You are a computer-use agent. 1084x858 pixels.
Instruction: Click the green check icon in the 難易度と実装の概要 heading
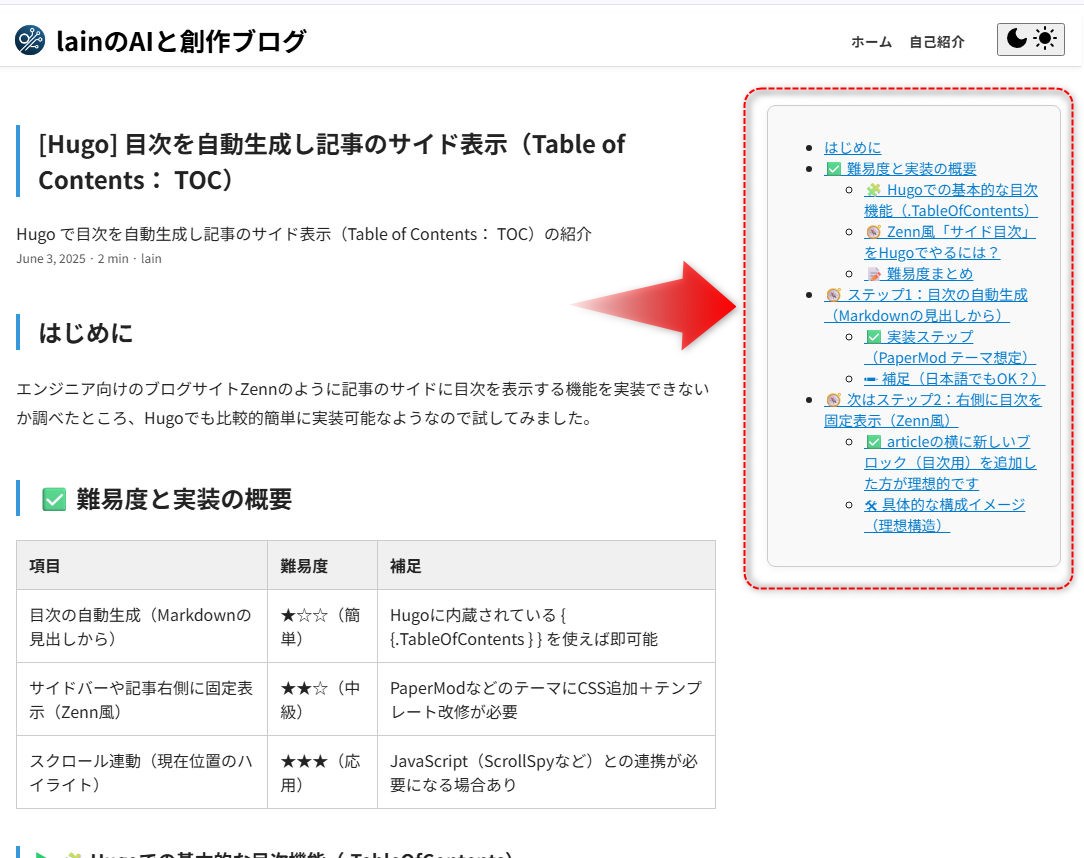click(x=54, y=498)
